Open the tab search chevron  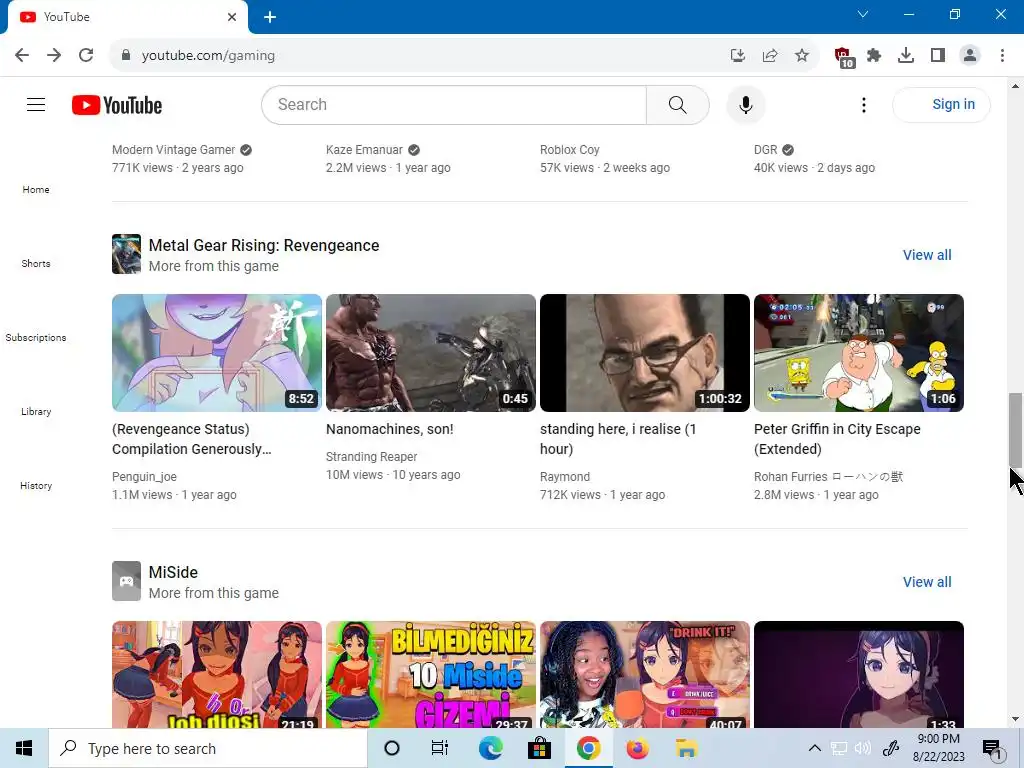863,14
